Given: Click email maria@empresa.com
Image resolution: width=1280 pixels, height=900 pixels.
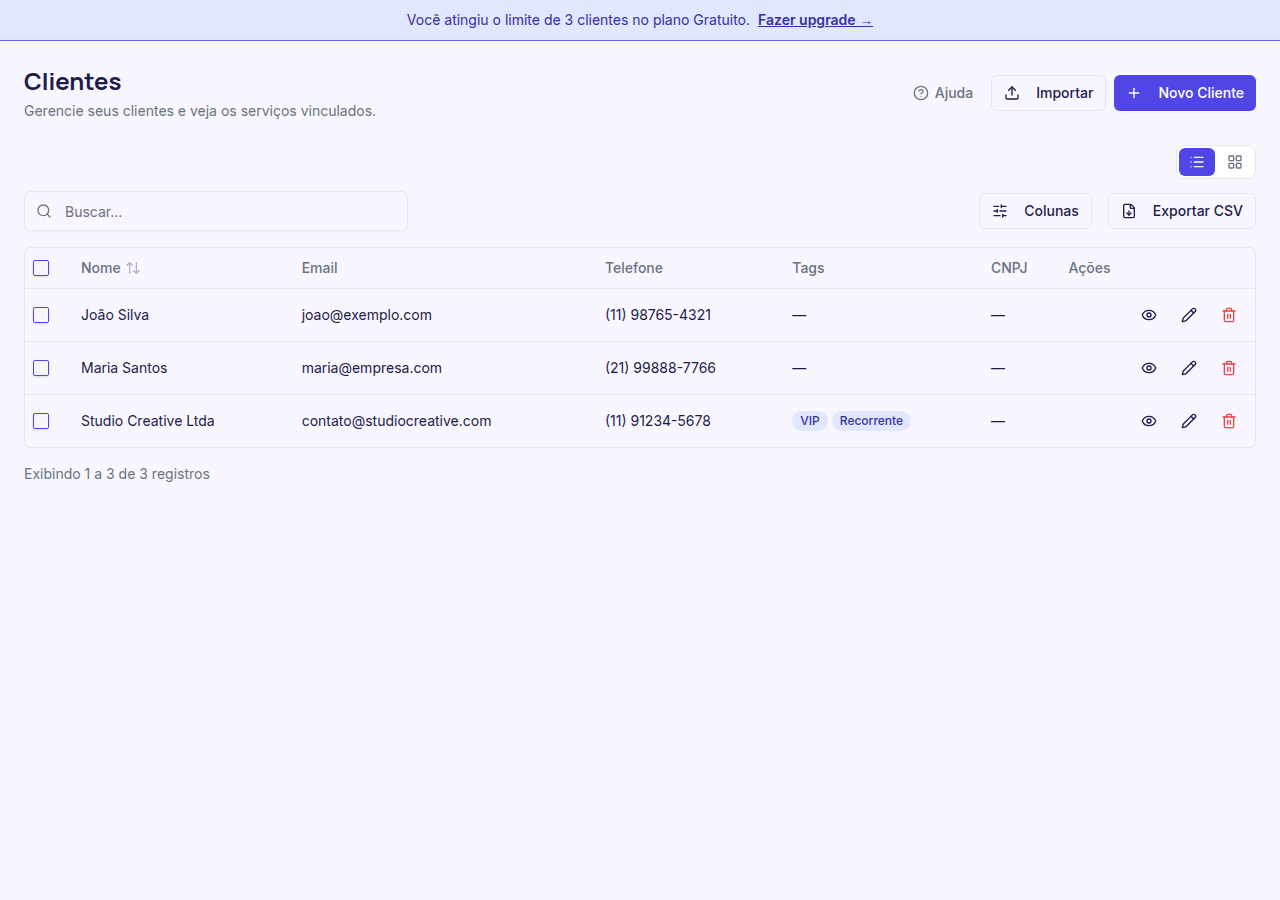Looking at the screenshot, I should click(372, 368).
